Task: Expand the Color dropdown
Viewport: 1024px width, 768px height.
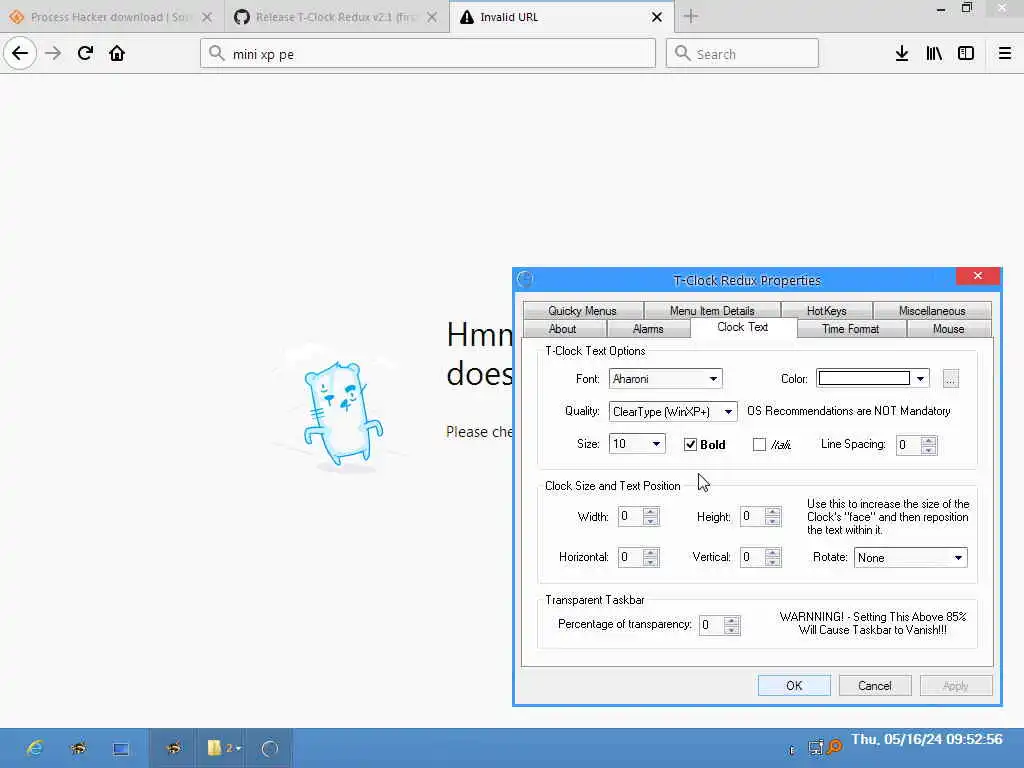Action: tap(920, 379)
